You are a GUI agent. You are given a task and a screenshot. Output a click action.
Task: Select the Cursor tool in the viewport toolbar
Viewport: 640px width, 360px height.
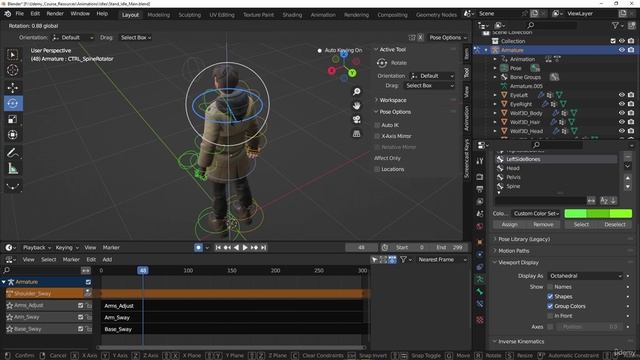[13, 70]
